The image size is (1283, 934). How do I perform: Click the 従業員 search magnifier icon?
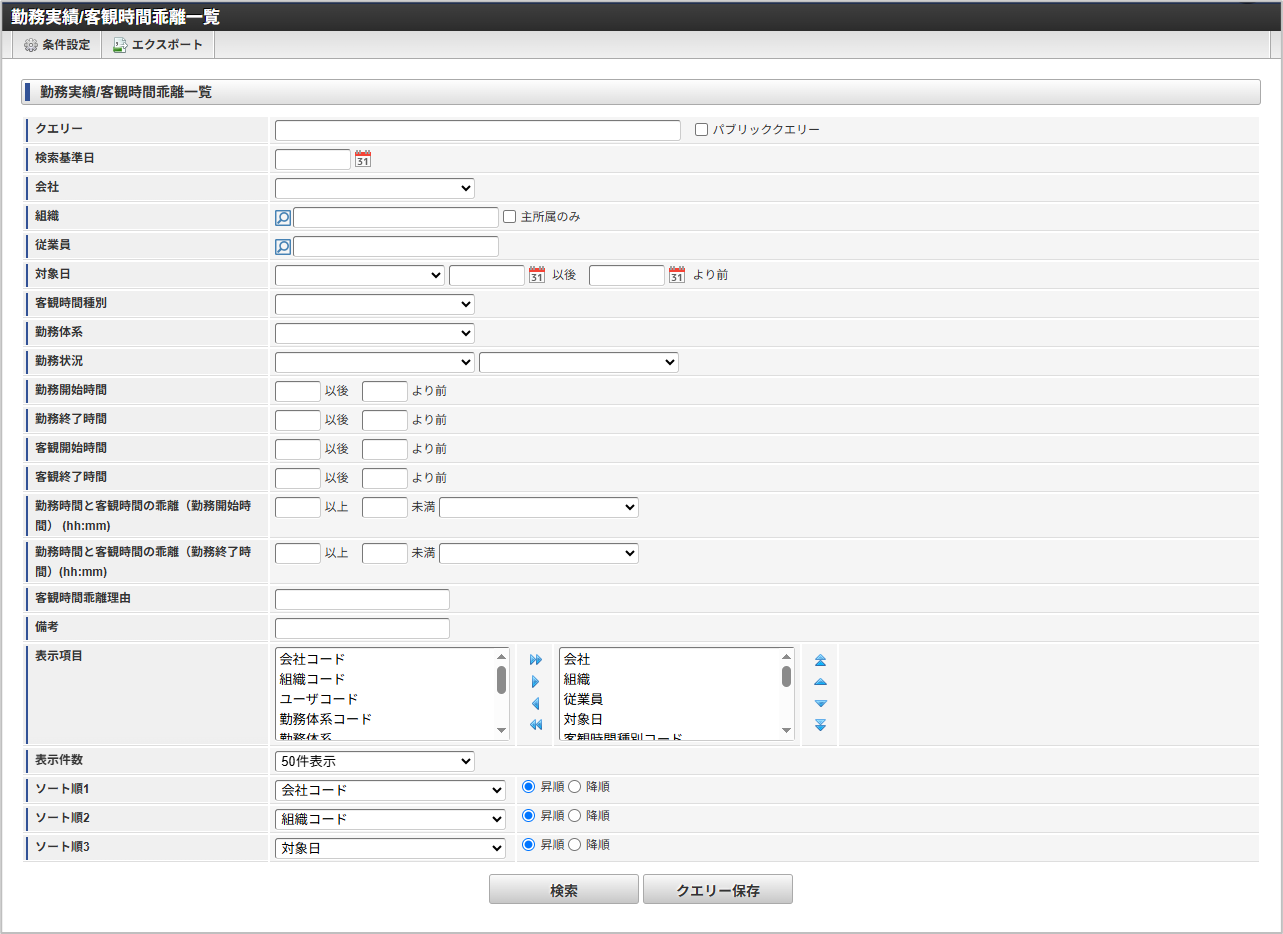pos(283,246)
